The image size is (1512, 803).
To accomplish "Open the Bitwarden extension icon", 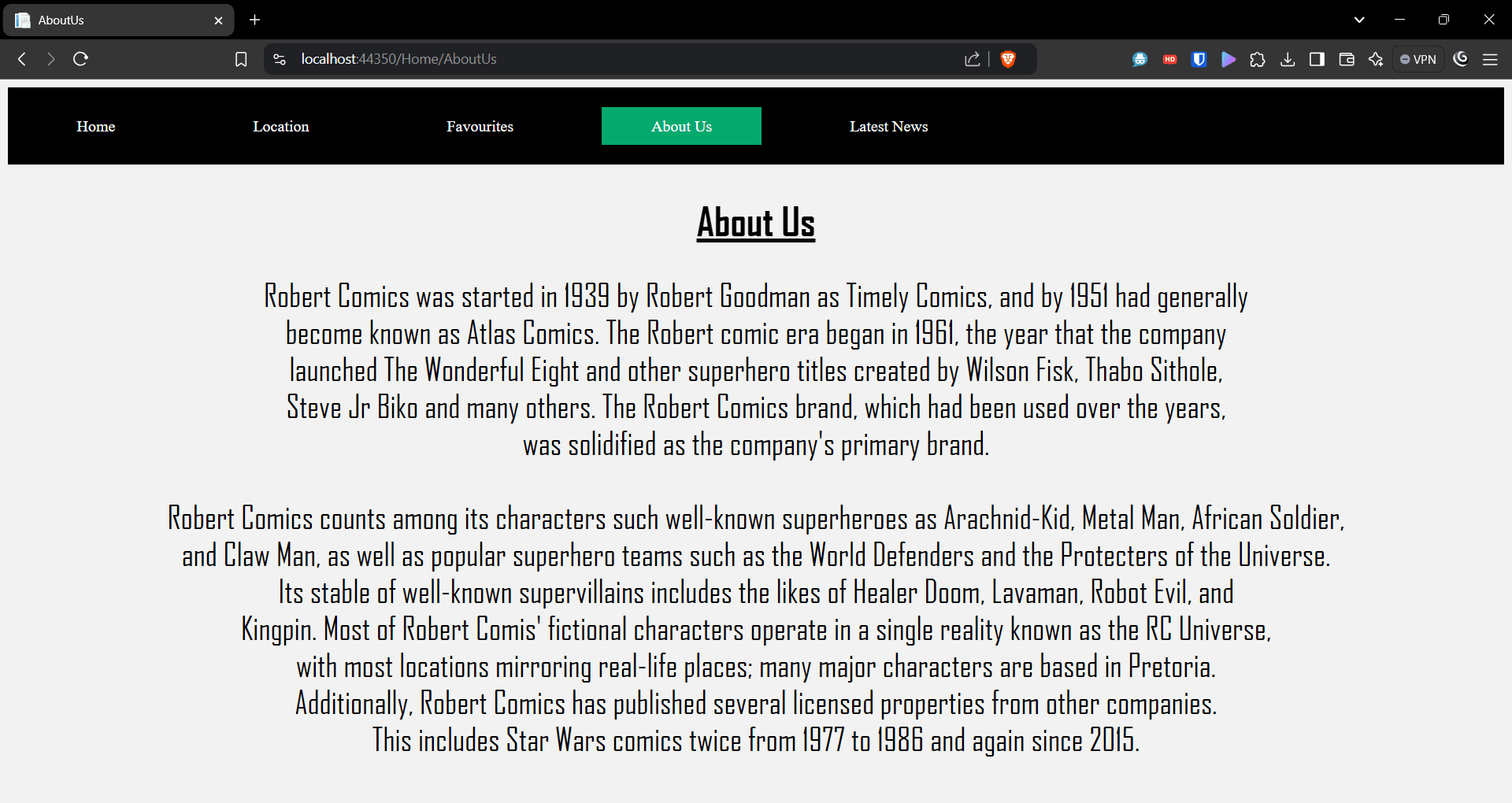I will tap(1199, 59).
